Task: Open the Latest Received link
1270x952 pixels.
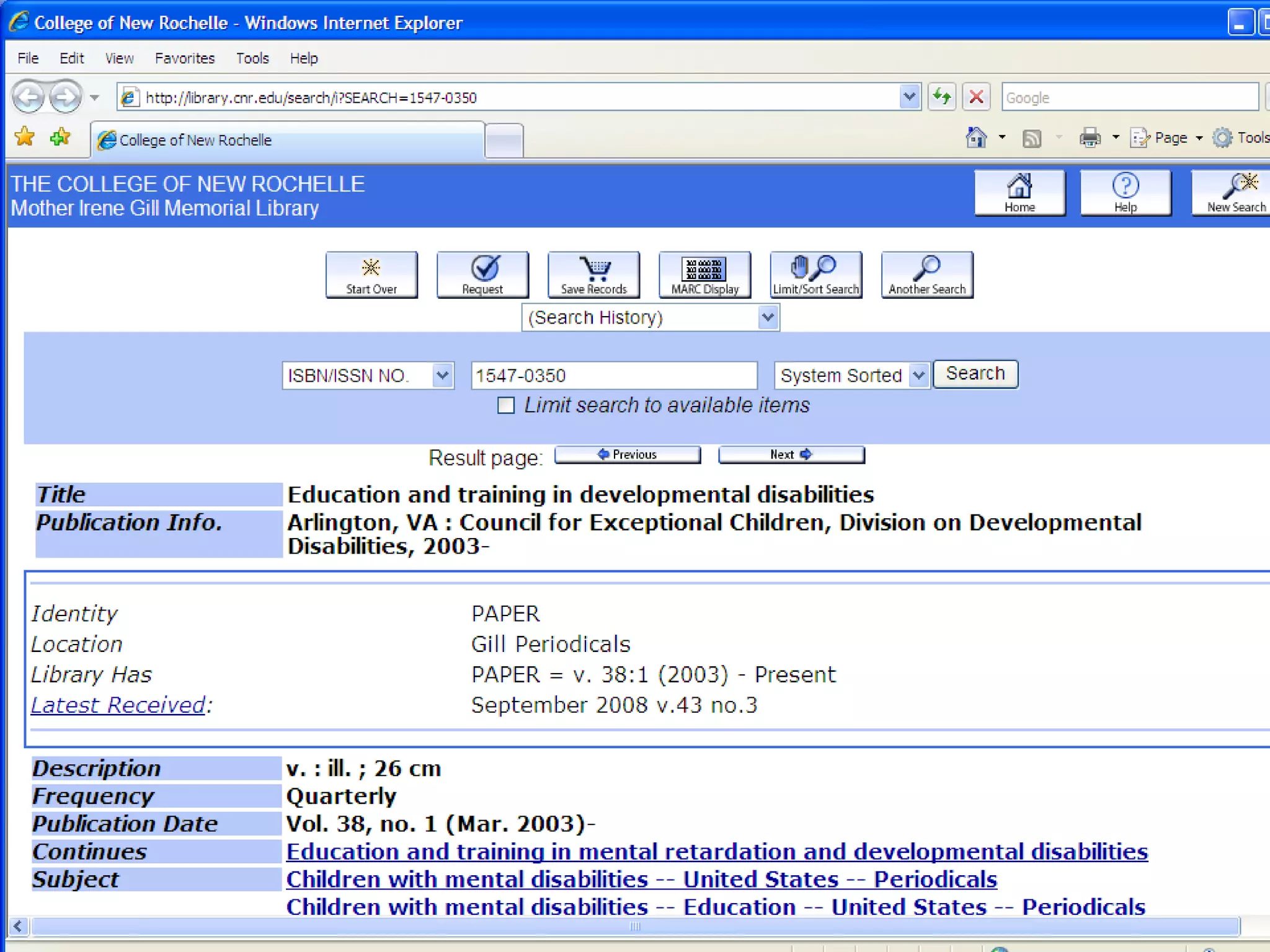Action: (x=118, y=705)
